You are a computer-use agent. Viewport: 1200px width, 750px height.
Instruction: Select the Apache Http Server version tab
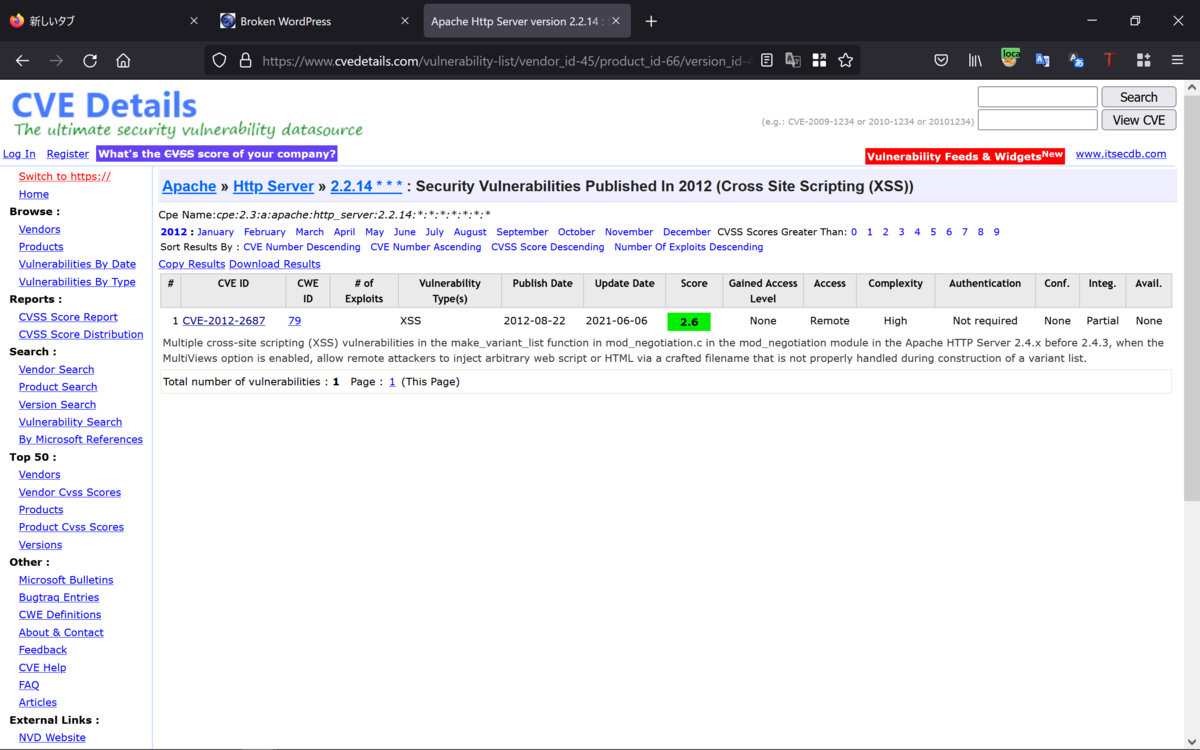[x=527, y=21]
